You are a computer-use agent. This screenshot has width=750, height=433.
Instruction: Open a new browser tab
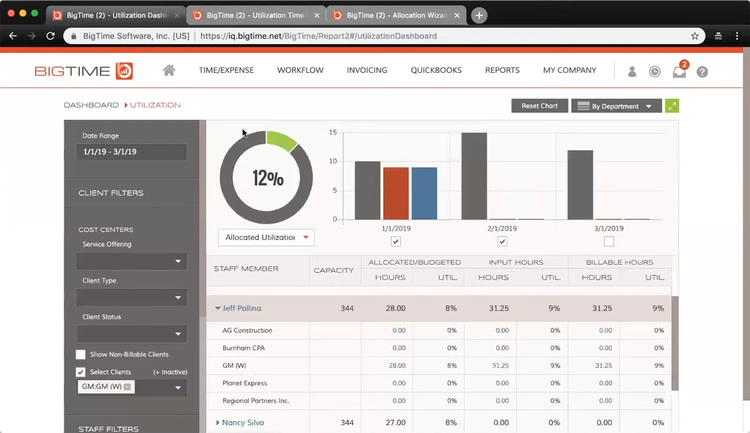coord(479,15)
